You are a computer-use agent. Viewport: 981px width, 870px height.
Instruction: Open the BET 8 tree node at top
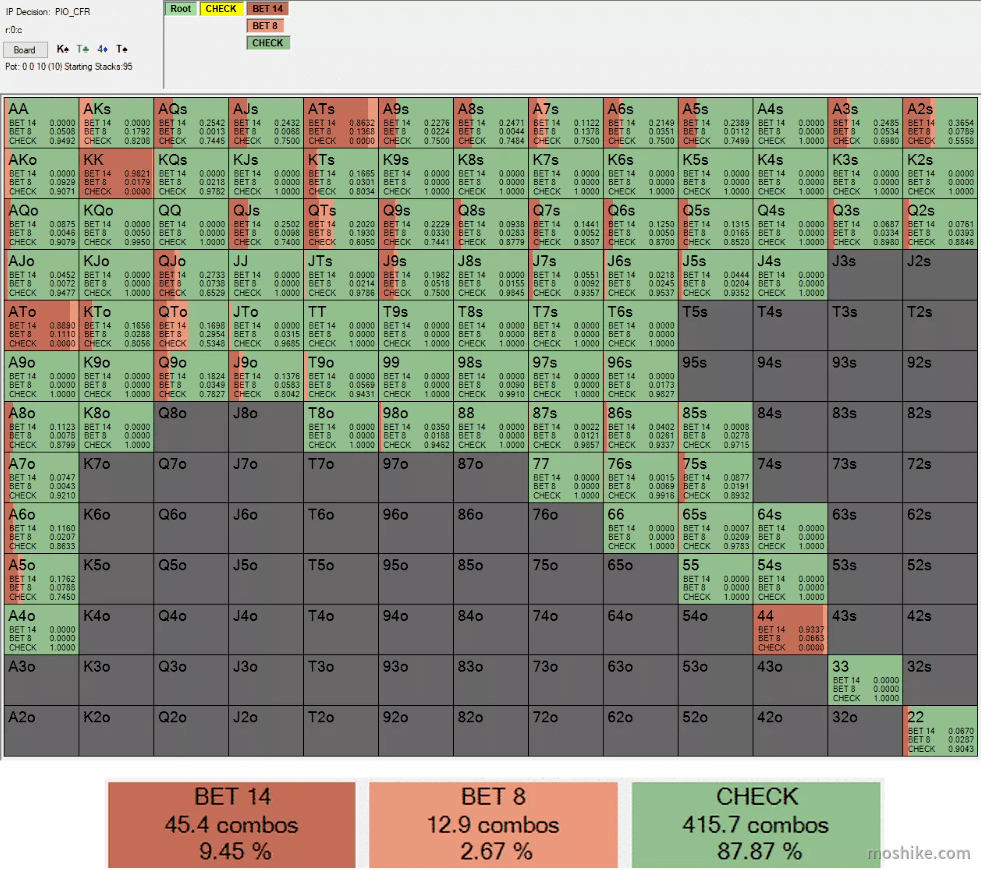click(x=265, y=26)
